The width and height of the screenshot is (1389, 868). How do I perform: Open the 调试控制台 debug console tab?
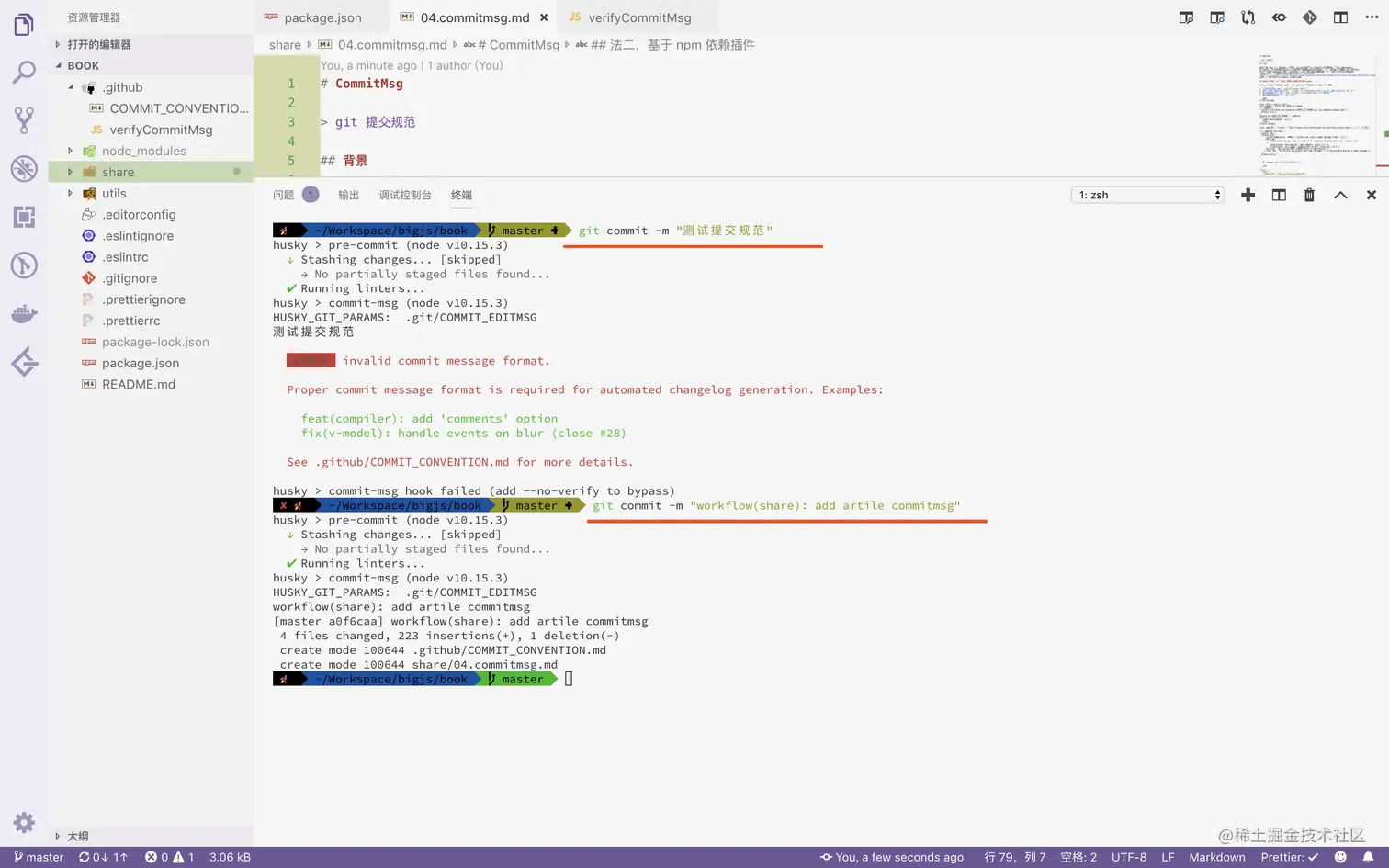tap(405, 195)
